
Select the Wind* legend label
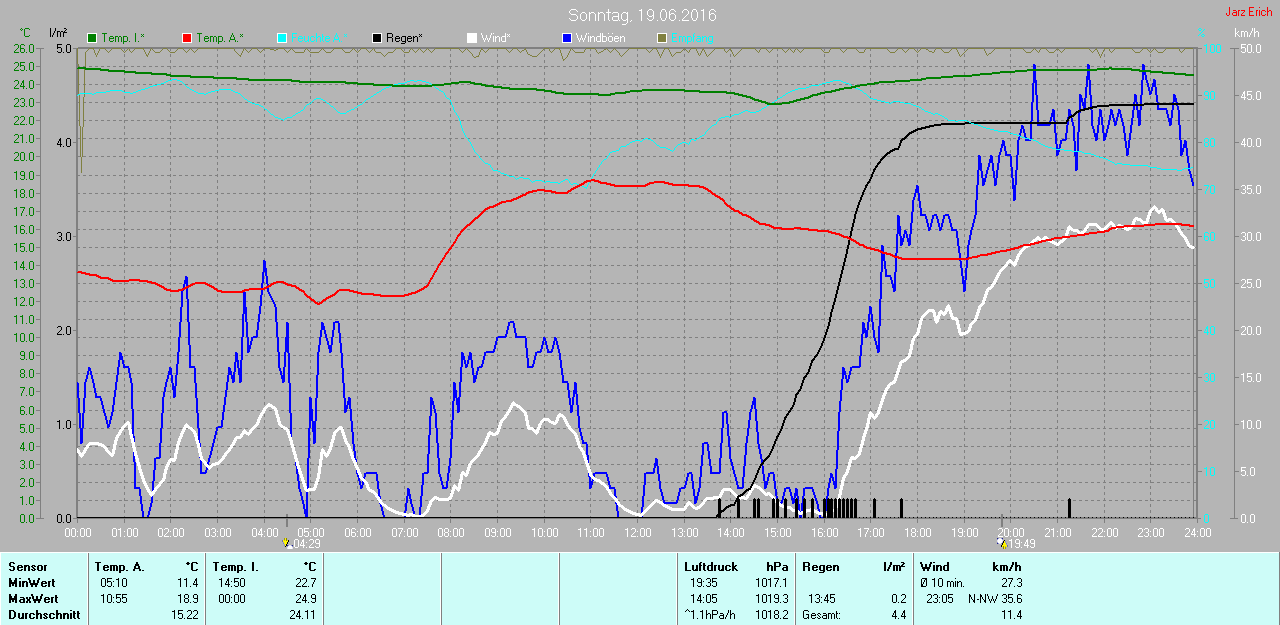495,38
